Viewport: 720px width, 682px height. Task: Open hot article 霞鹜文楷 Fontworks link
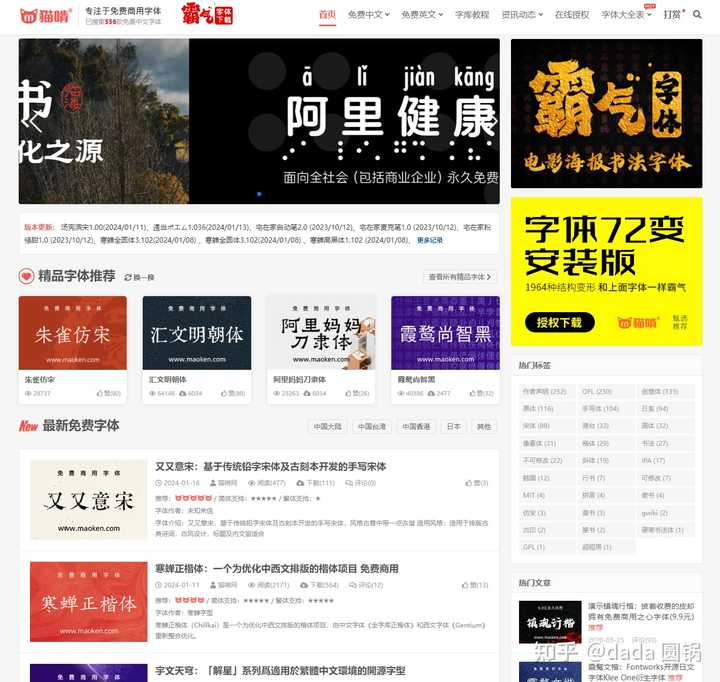tap(641, 672)
